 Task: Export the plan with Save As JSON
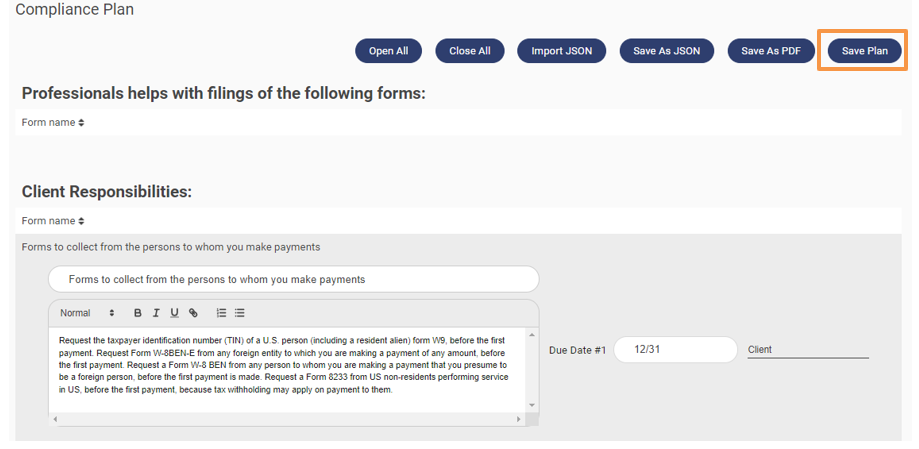pos(666,51)
